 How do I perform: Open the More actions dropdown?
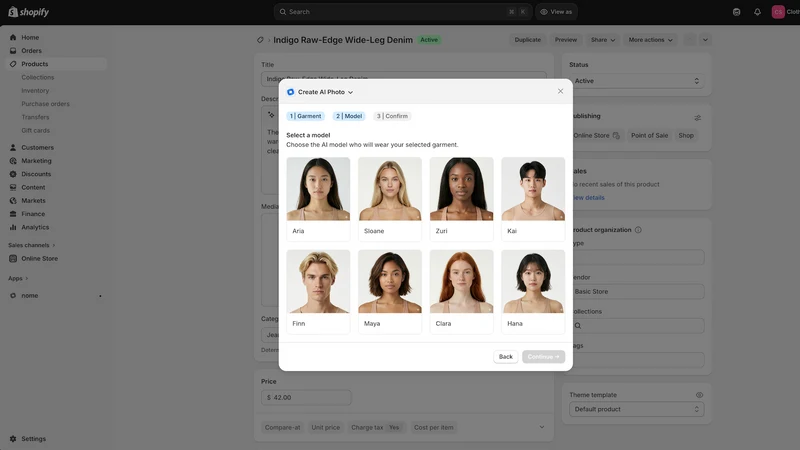(x=650, y=40)
